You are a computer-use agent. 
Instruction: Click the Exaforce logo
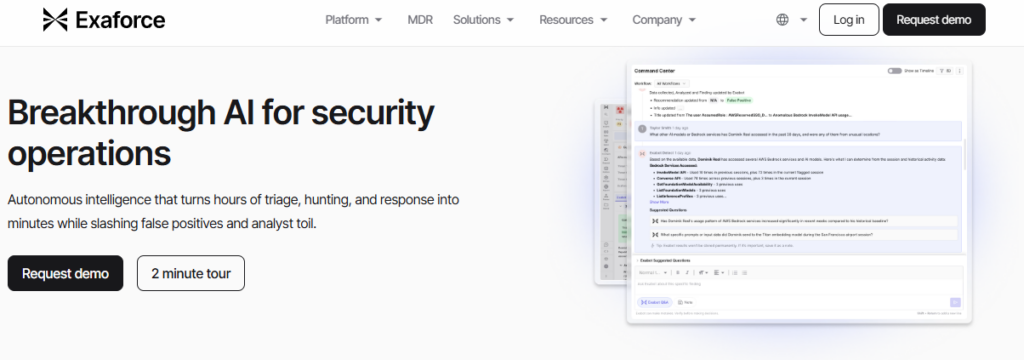(x=104, y=20)
